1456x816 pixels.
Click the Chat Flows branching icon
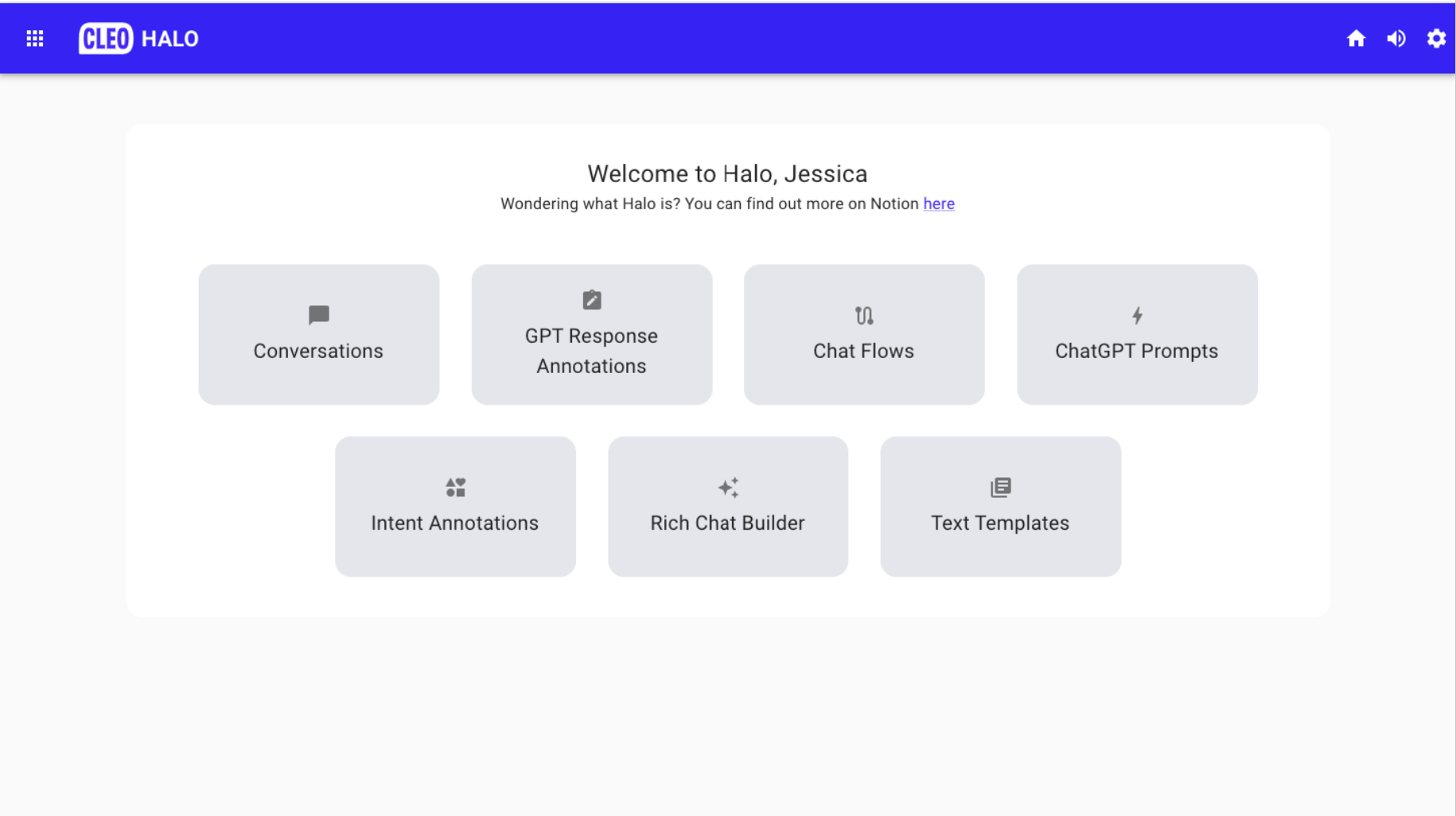(863, 315)
